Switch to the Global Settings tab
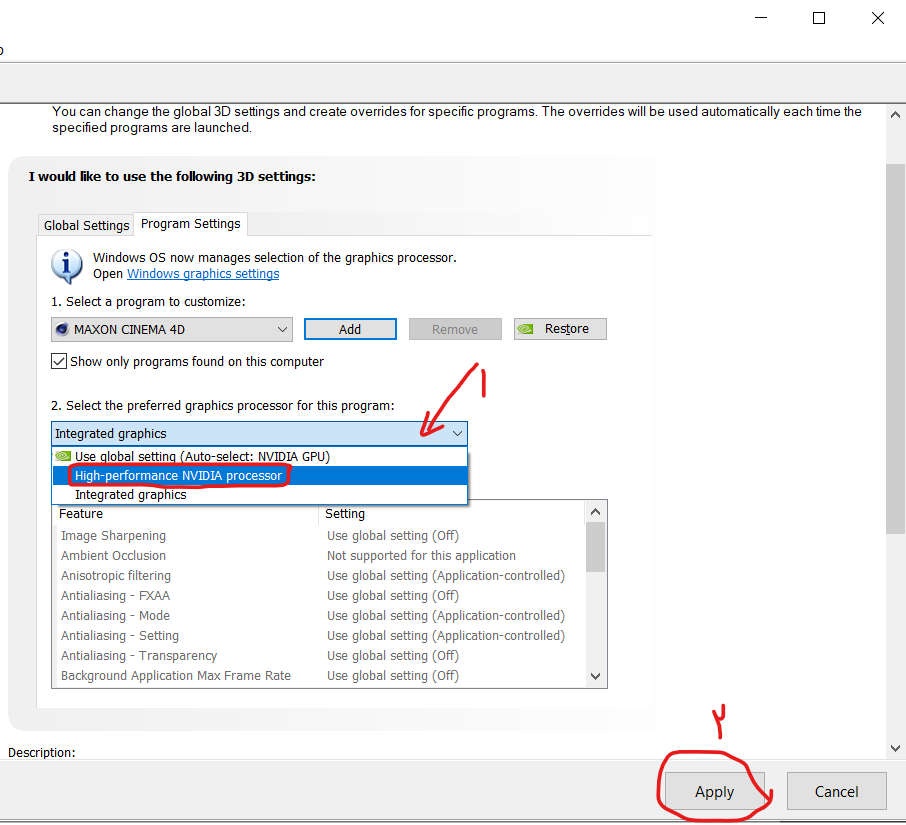 pyautogui.click(x=86, y=225)
